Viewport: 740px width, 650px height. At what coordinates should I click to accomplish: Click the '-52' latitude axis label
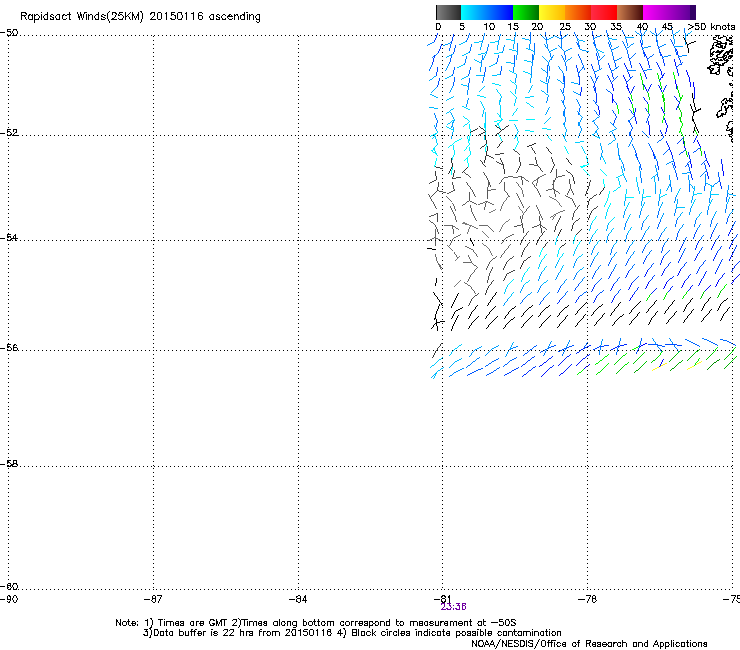pyautogui.click(x=9, y=133)
